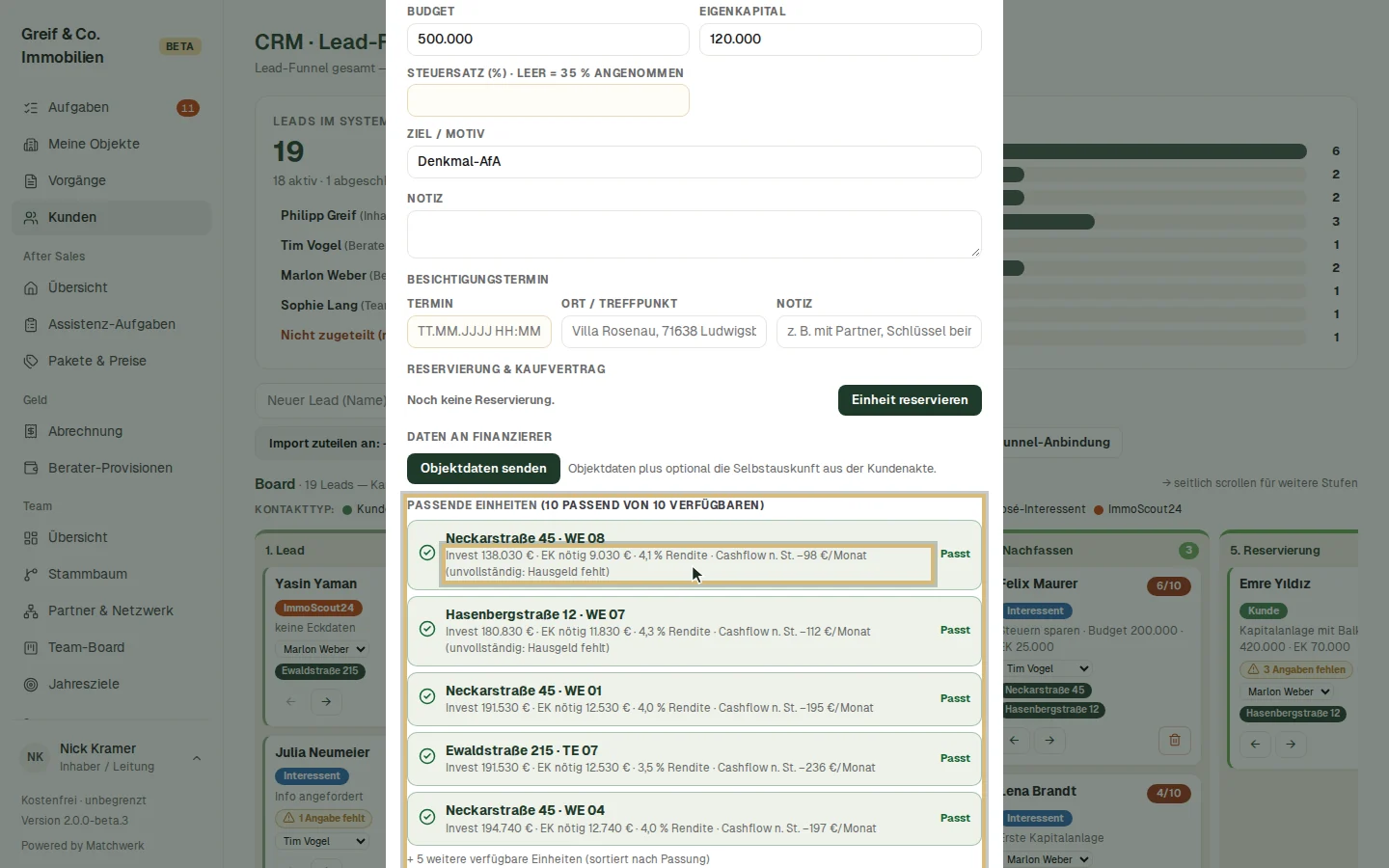Click the Partner & Netzwerk people icon

[x=31, y=611]
